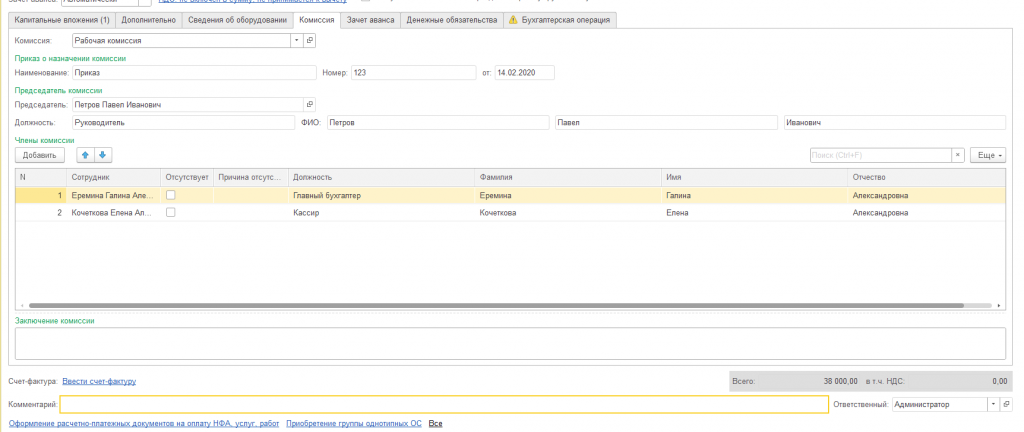The width and height of the screenshot is (1024, 432).
Task: Open the Комиссия field's linked record icon
Action: point(310,40)
